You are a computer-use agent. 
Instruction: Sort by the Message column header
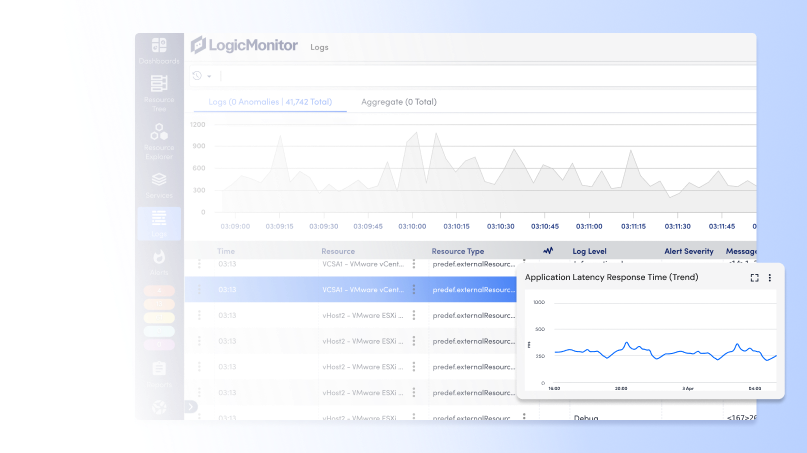(741, 251)
